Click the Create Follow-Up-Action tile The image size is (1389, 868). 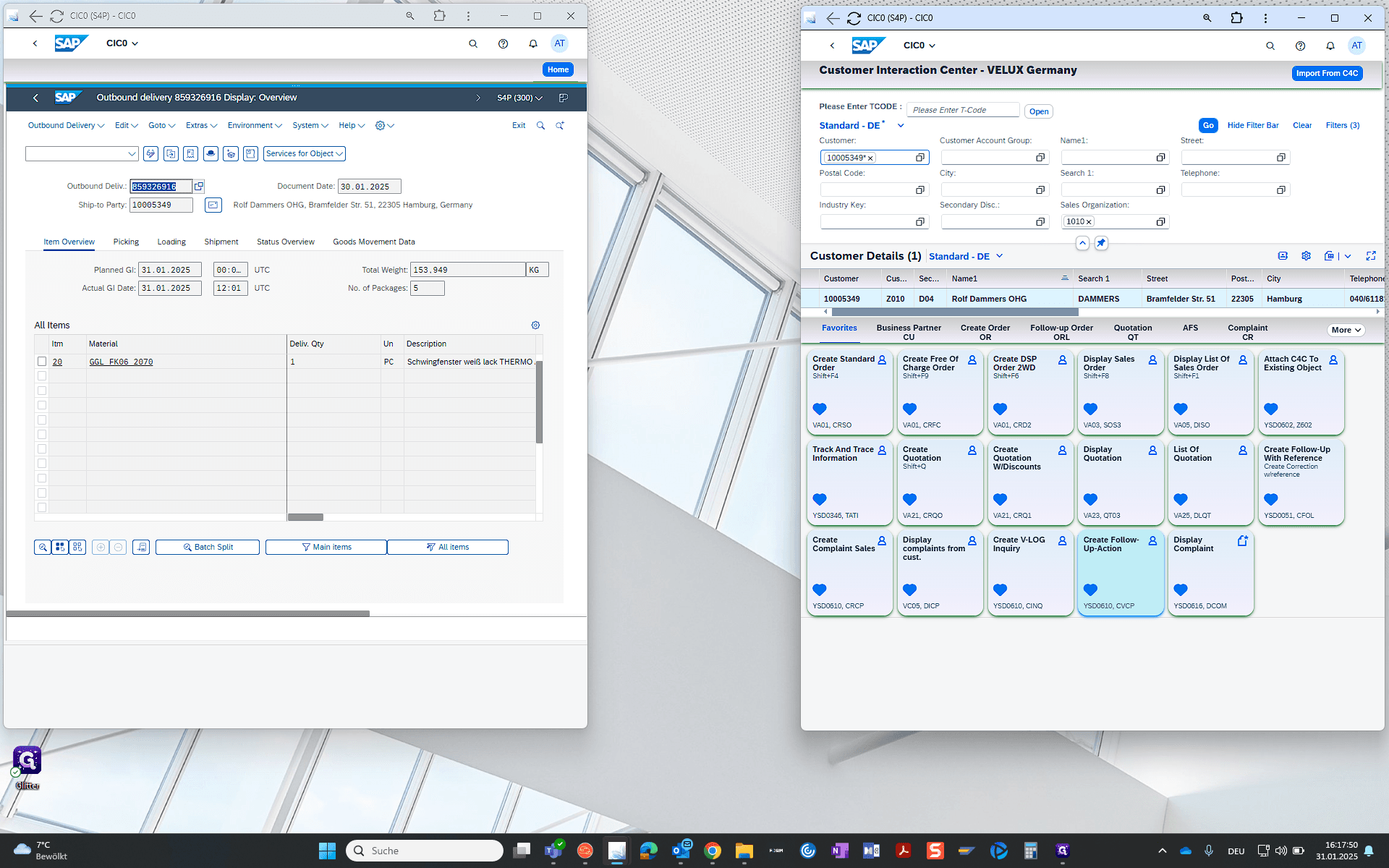(1121, 573)
